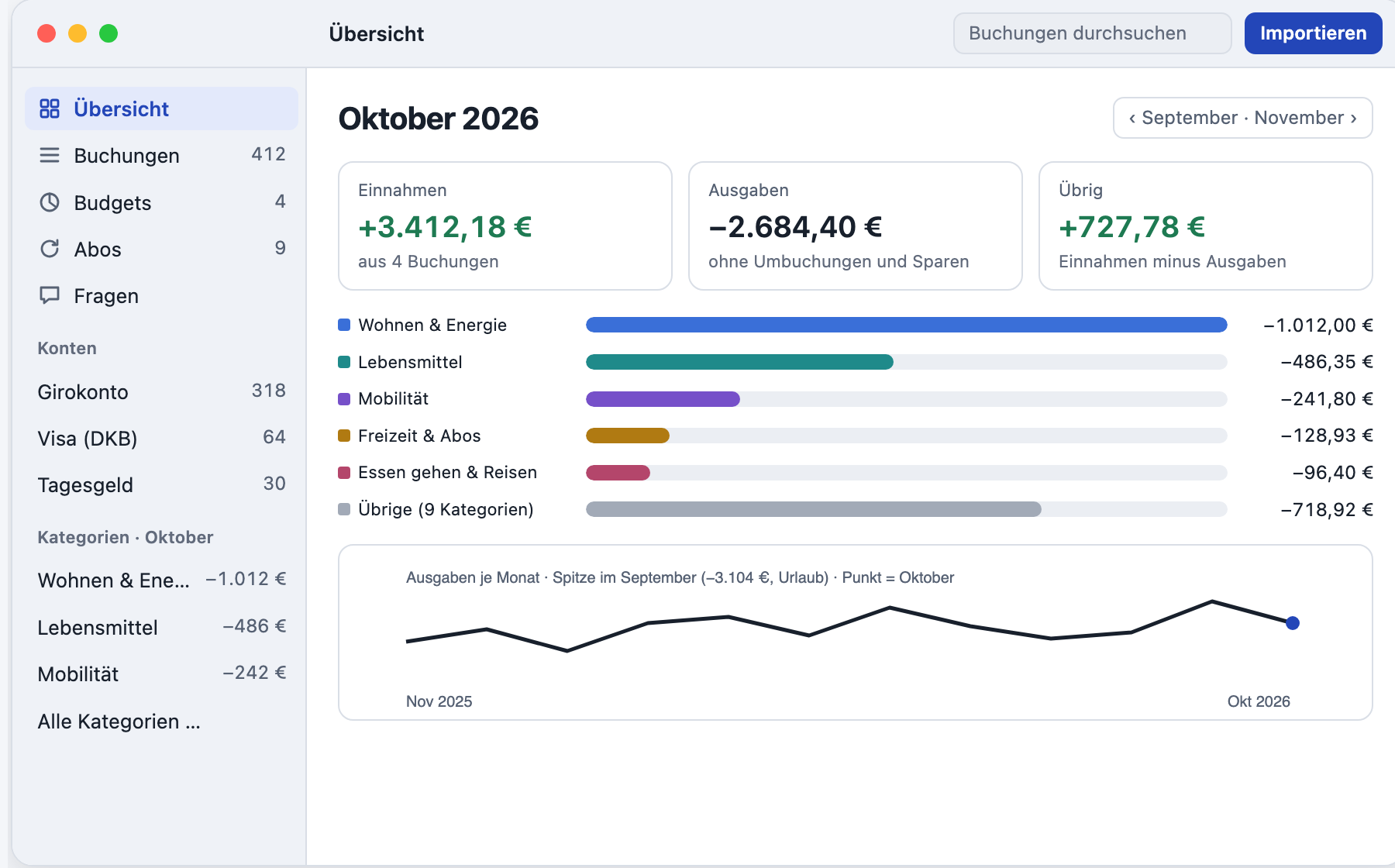
Task: Click the amount −486,35 €
Action: point(1327,362)
